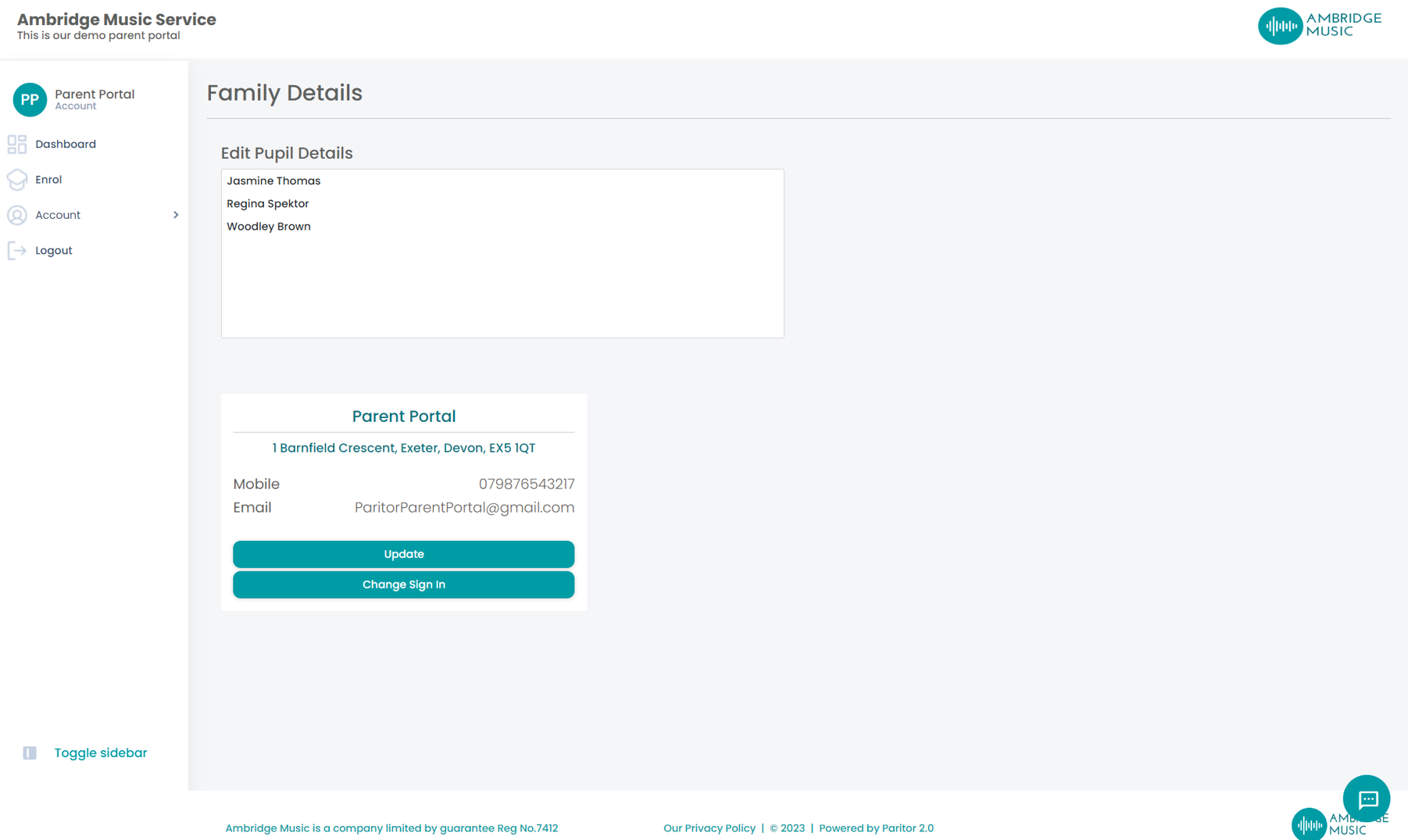Click the Account user circle icon
This screenshot has height=840, width=1408.
17,215
